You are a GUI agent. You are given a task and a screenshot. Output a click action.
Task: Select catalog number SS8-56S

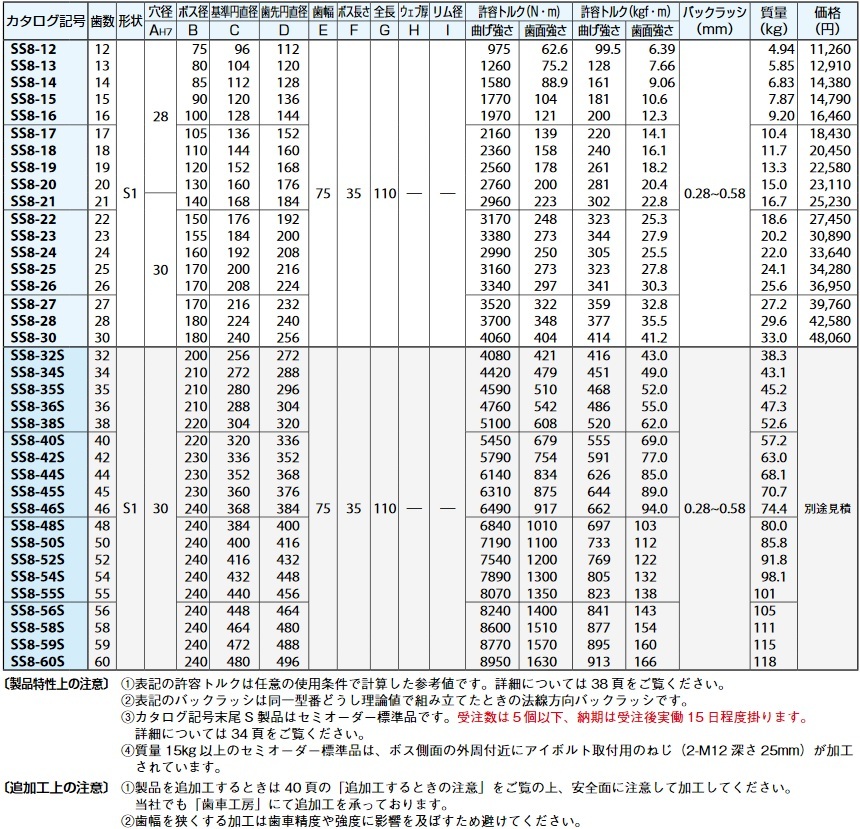point(37,611)
